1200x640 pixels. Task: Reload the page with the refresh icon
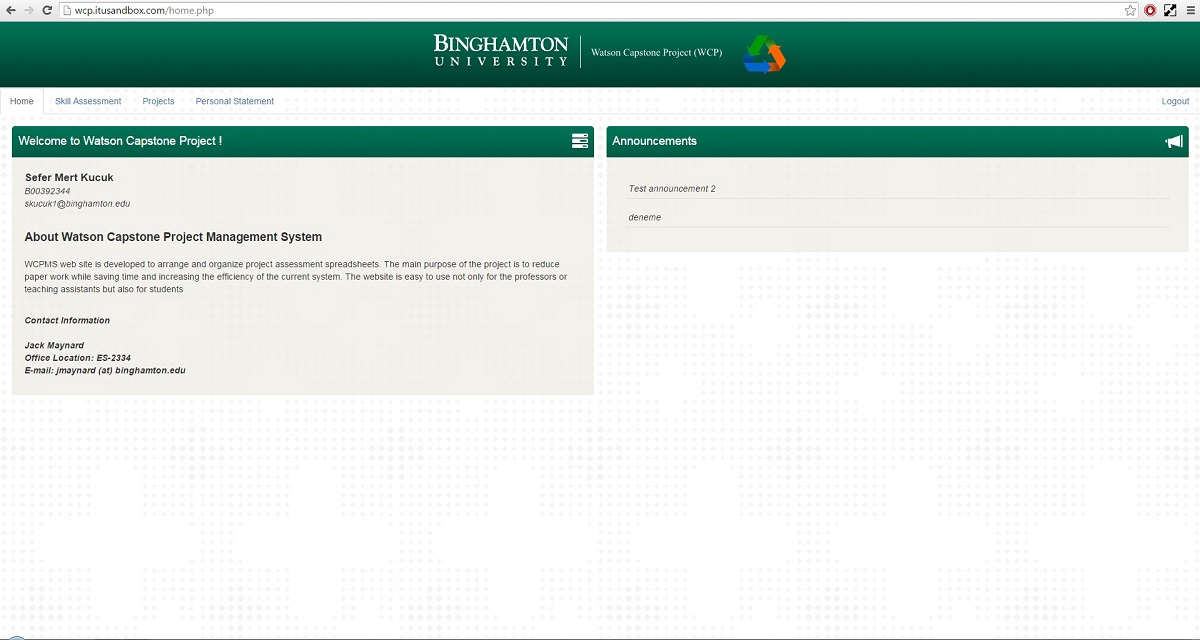[48, 10]
